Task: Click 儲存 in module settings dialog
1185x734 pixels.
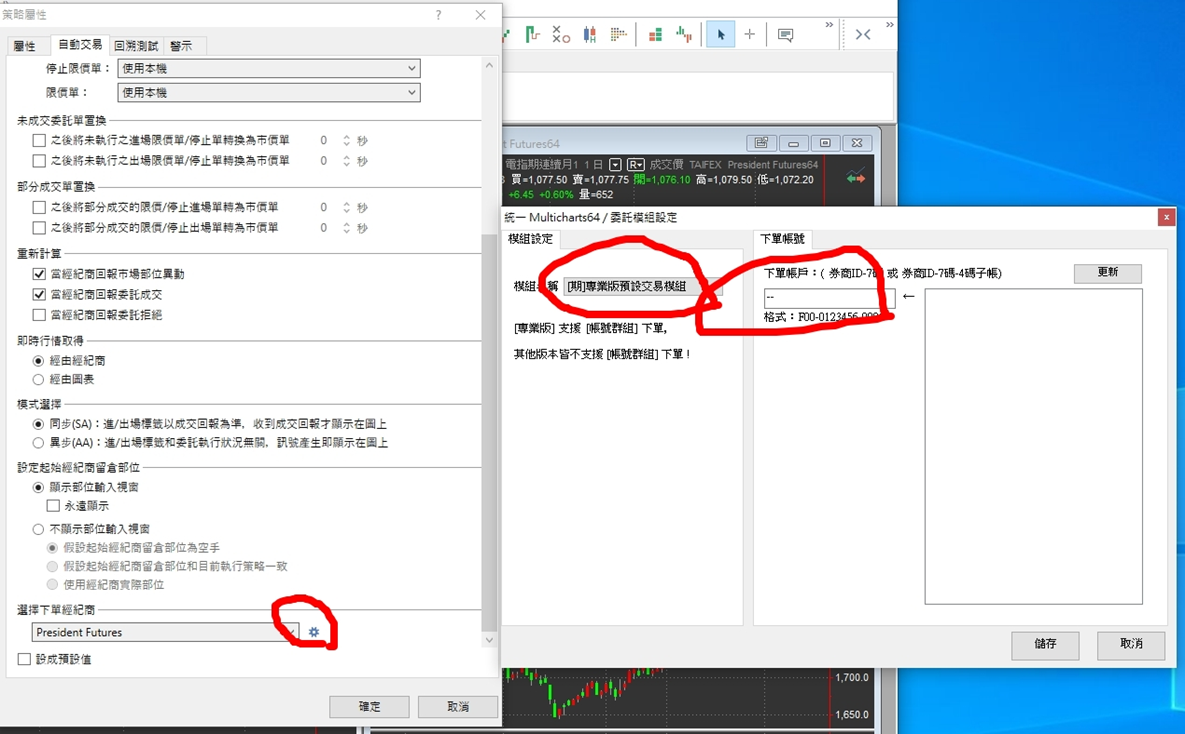Action: click(1045, 645)
